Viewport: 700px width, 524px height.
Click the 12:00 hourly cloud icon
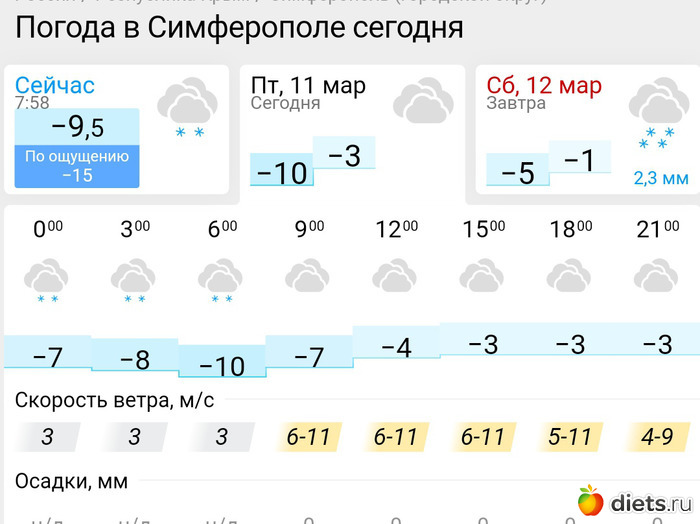pos(396,275)
